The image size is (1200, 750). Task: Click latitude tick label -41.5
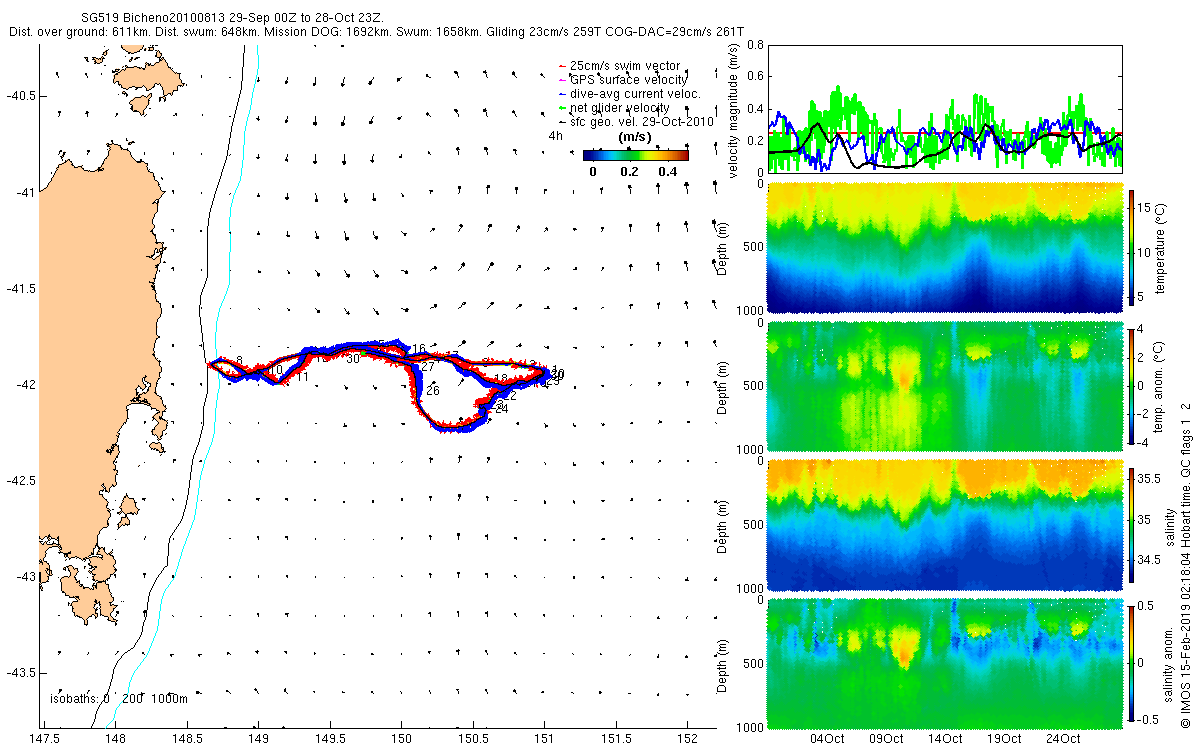click(x=19, y=288)
